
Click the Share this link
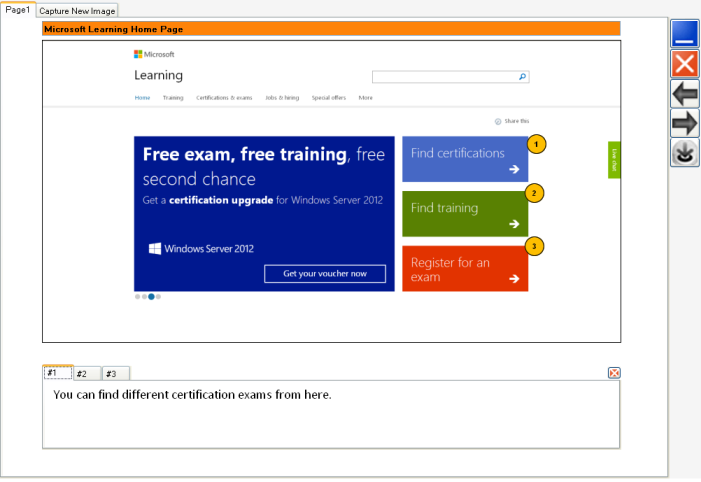[512, 121]
